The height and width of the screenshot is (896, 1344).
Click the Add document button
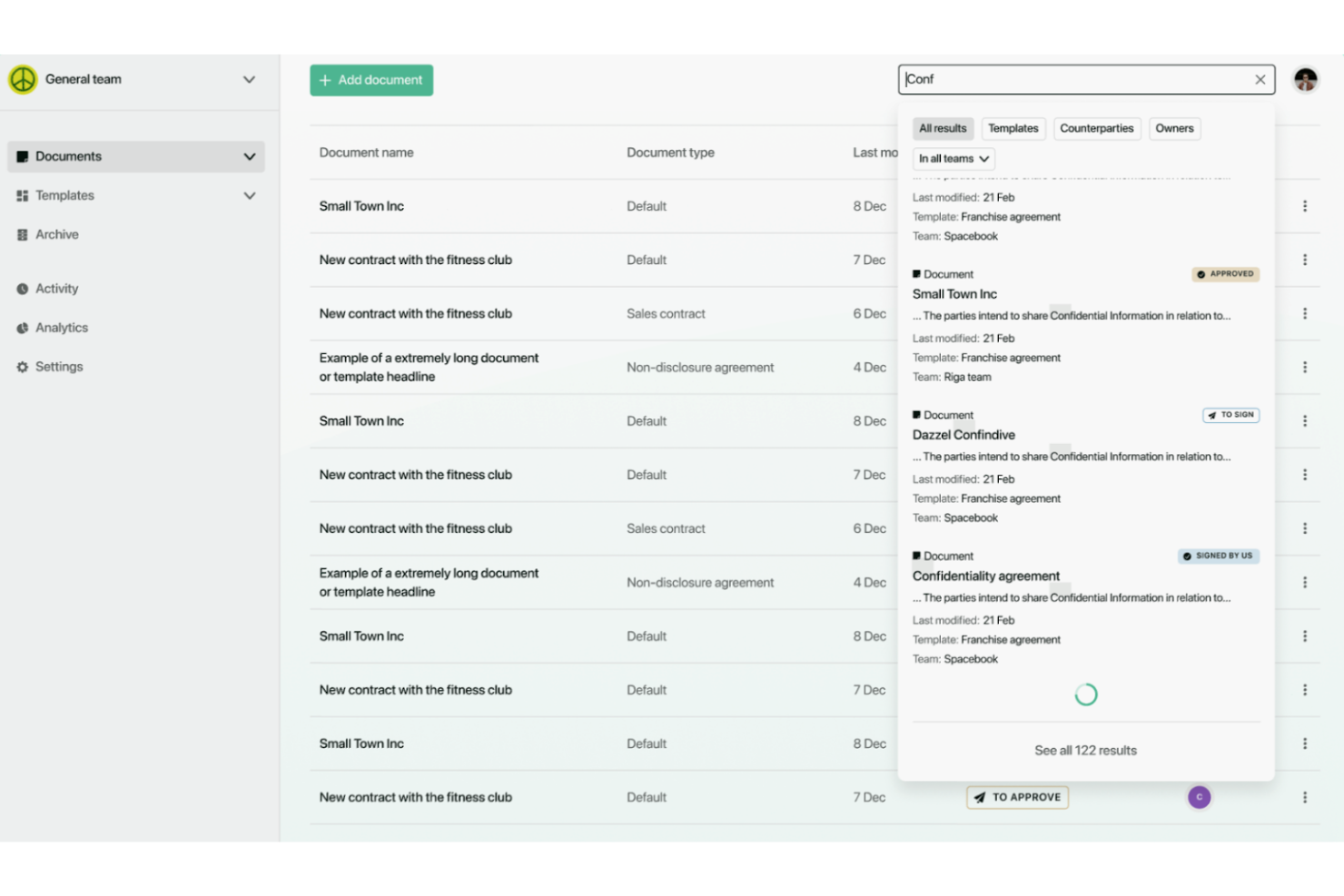click(371, 80)
